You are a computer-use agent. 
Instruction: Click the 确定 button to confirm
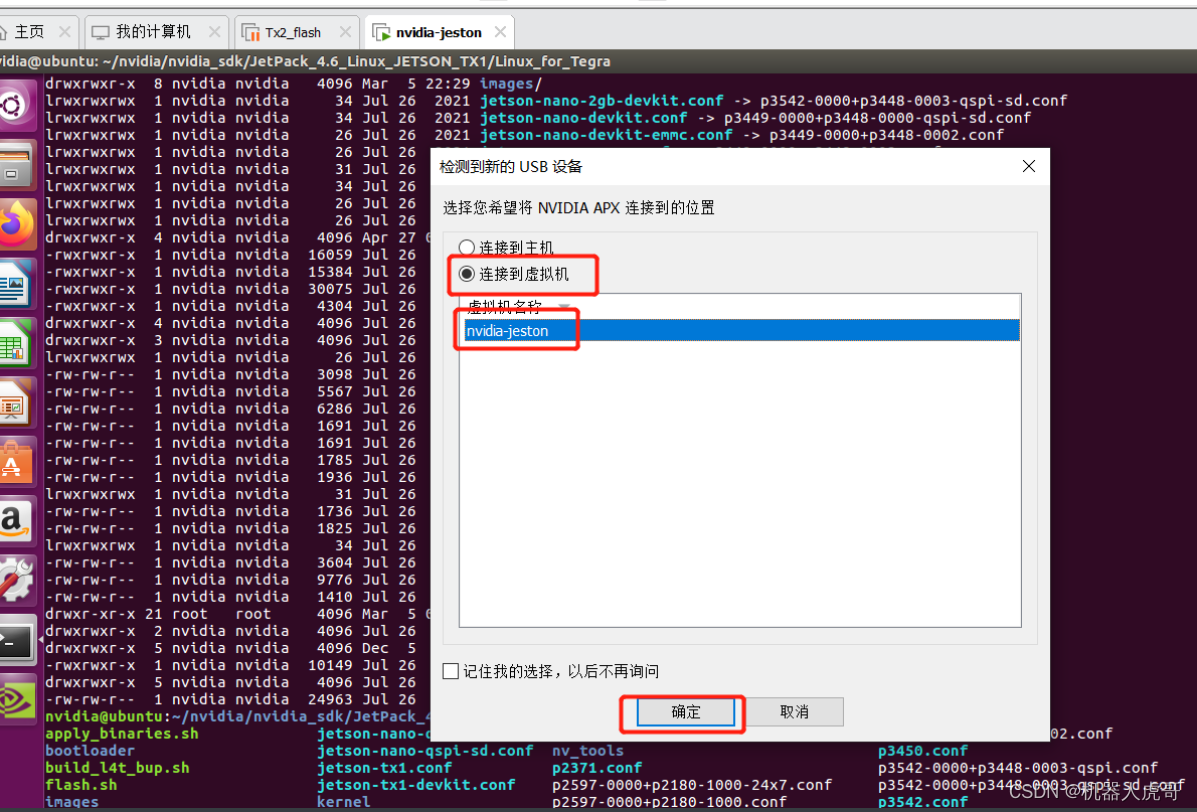tap(683, 711)
